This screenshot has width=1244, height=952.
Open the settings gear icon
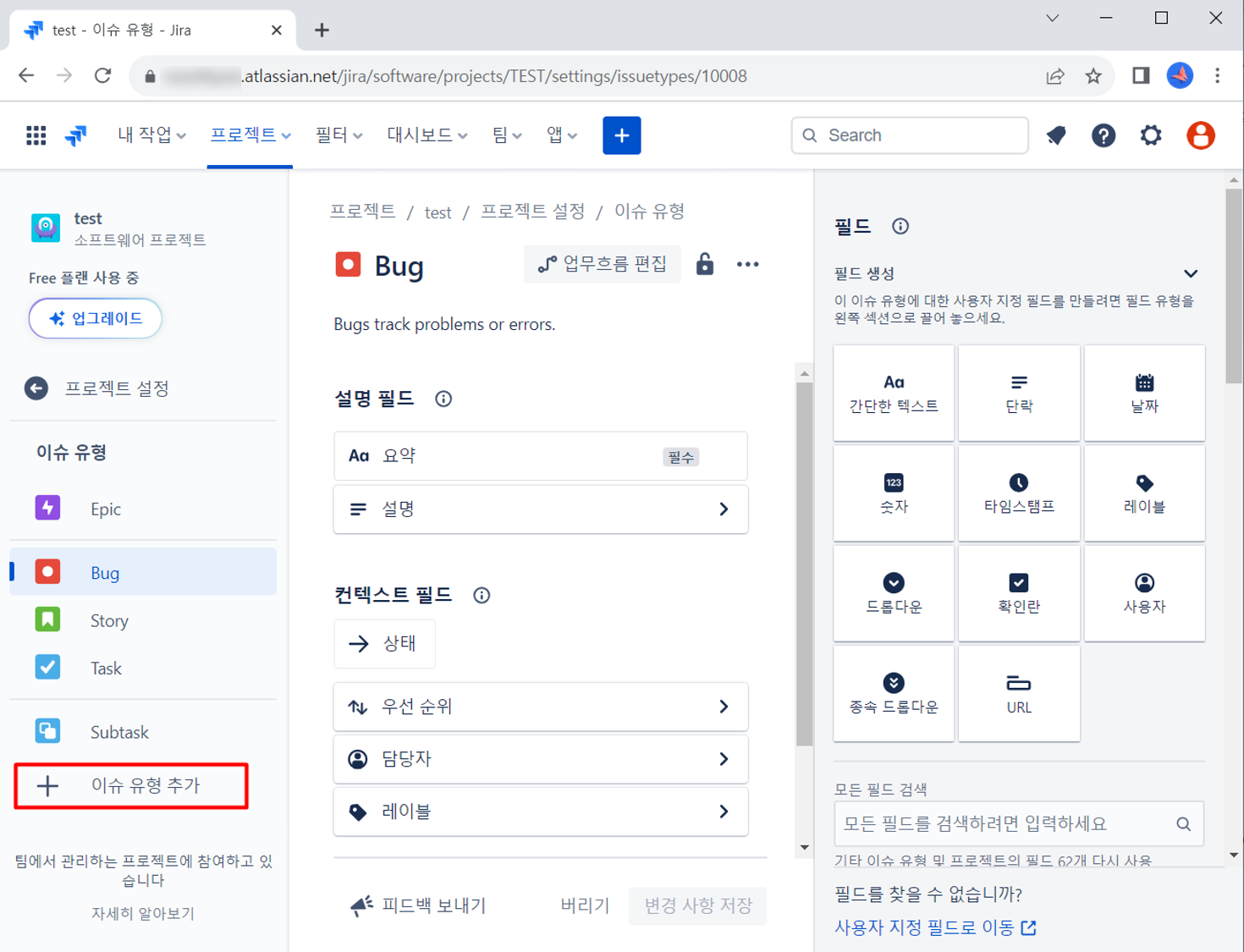tap(1151, 135)
